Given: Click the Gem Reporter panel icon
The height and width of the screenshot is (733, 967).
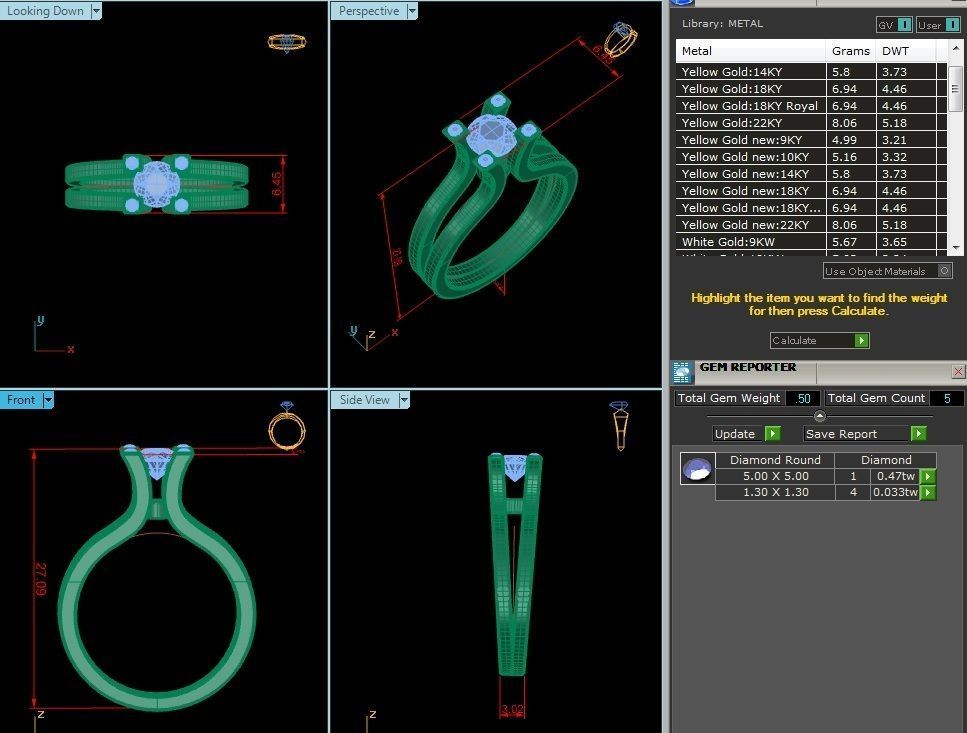Looking at the screenshot, I should click(681, 372).
